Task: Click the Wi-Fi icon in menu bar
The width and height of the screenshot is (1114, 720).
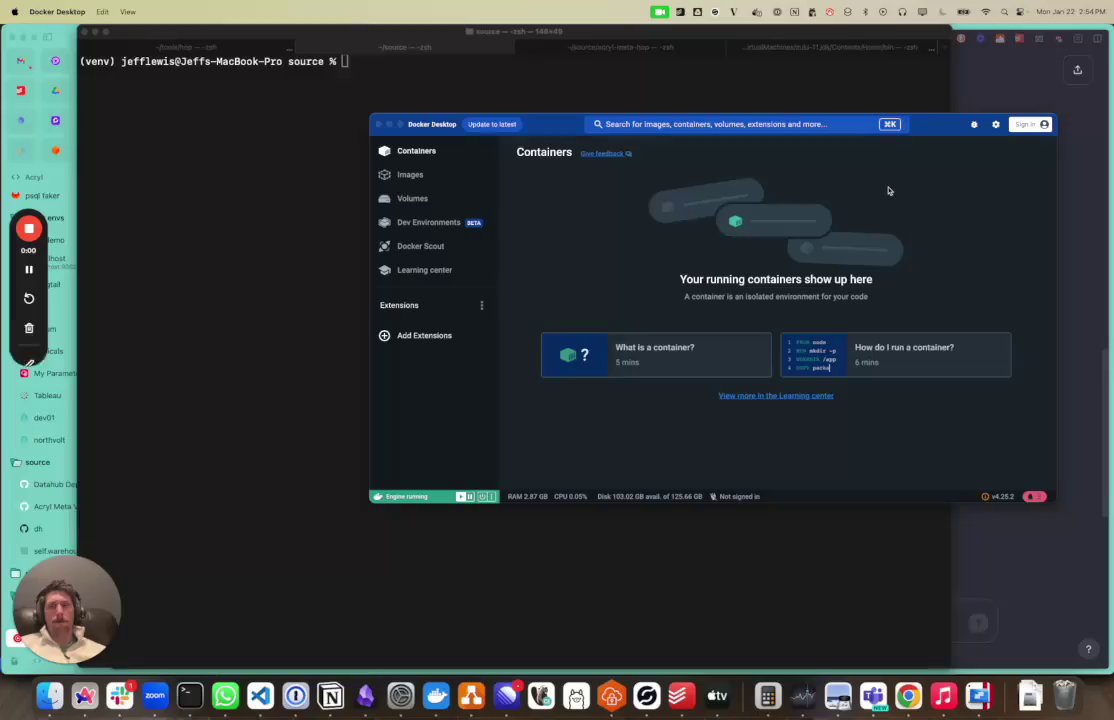Action: (985, 11)
